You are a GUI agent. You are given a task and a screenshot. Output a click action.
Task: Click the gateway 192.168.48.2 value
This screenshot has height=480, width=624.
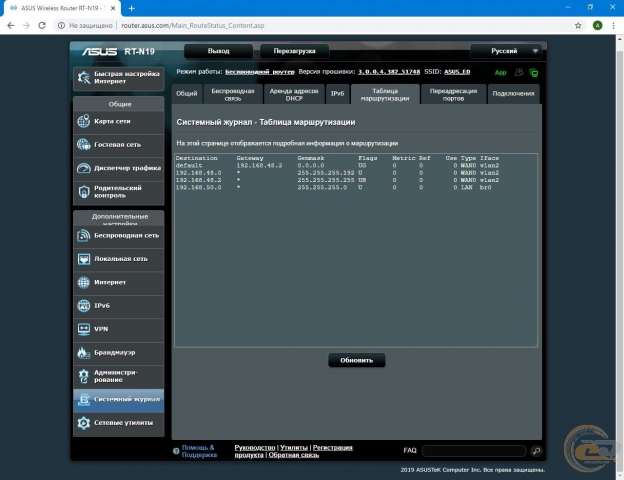point(259,166)
